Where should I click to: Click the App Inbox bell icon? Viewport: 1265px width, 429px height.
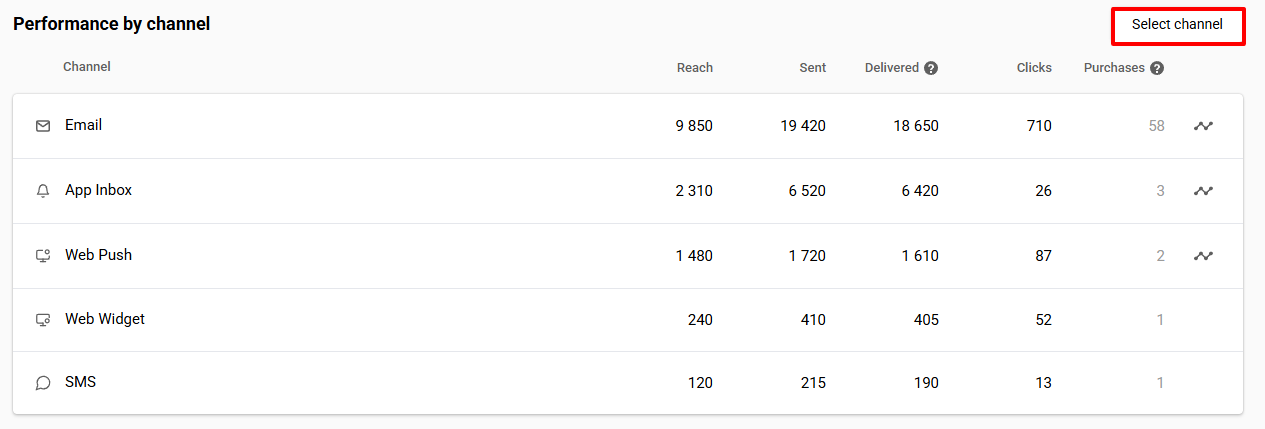pyautogui.click(x=43, y=191)
